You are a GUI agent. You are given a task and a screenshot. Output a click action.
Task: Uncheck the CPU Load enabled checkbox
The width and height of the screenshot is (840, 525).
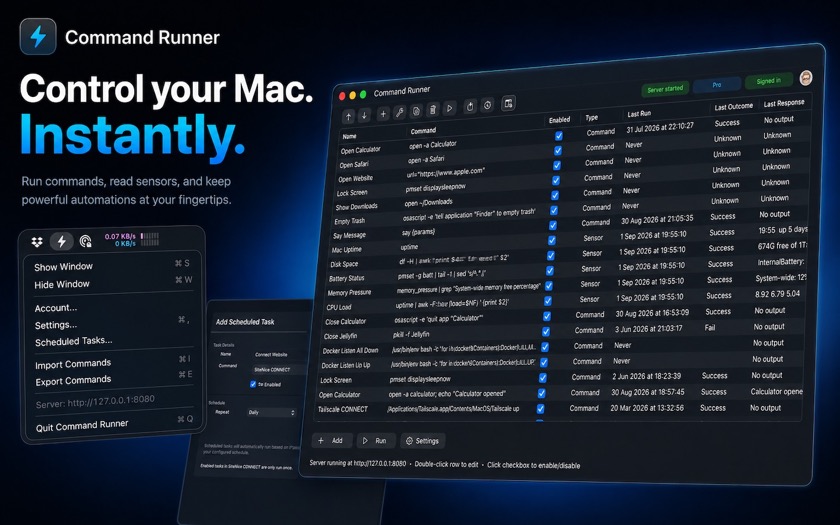(548, 301)
